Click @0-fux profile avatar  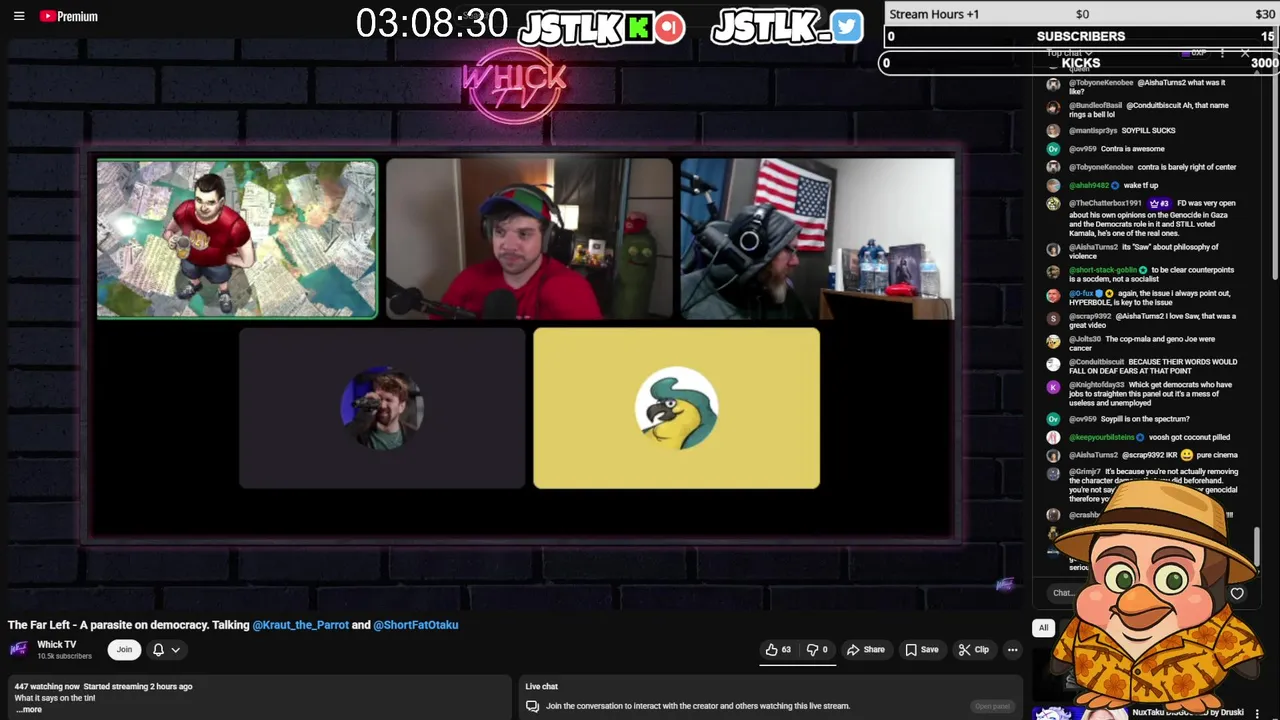tap(1053, 295)
